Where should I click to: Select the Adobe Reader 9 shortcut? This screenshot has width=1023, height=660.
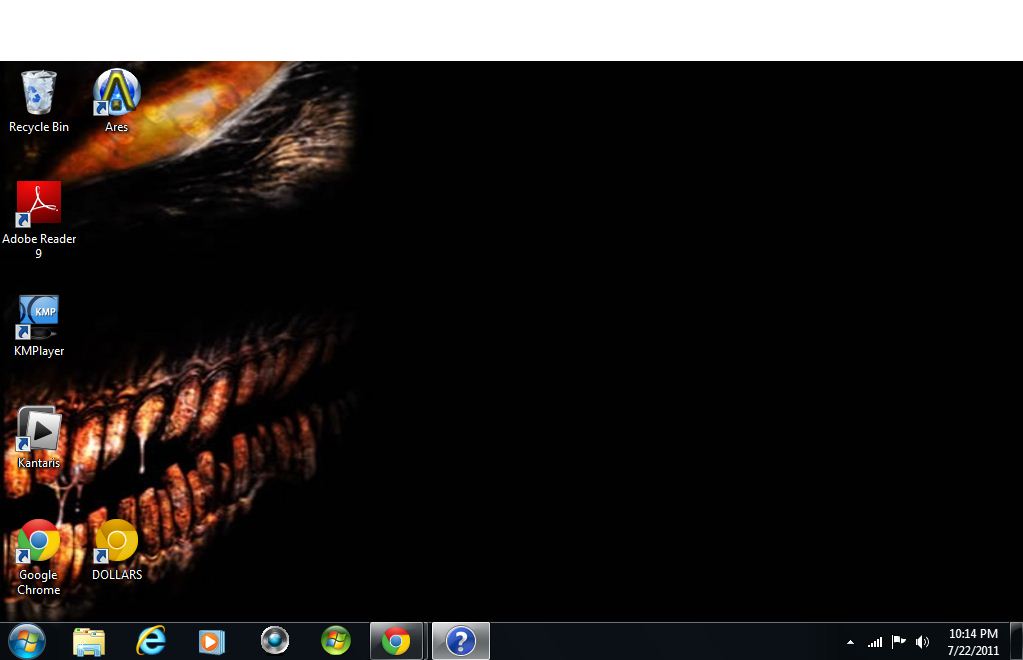(38, 220)
